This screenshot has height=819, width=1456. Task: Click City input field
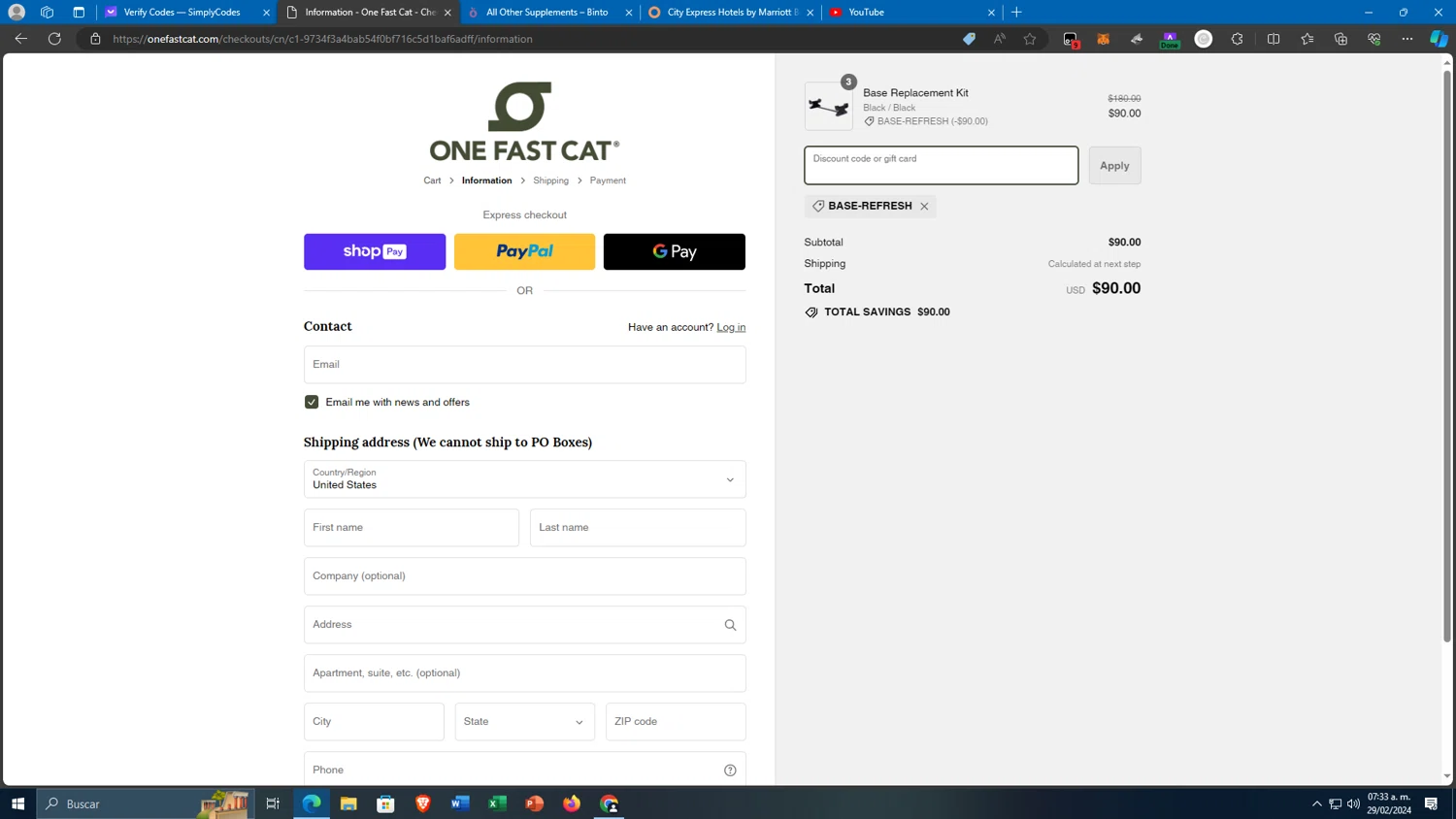tap(374, 722)
